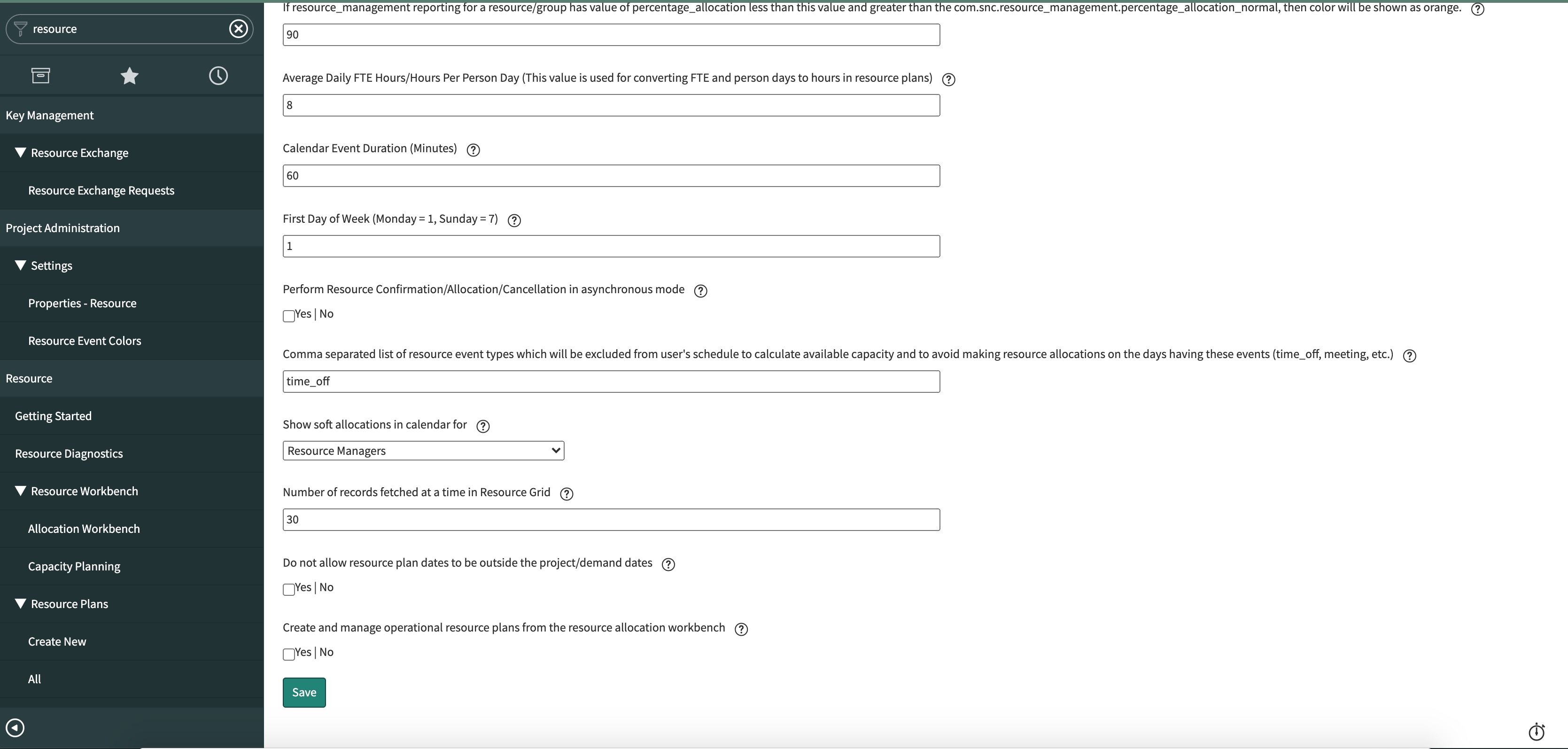Show help for Average Daily FTE Hours

948,79
